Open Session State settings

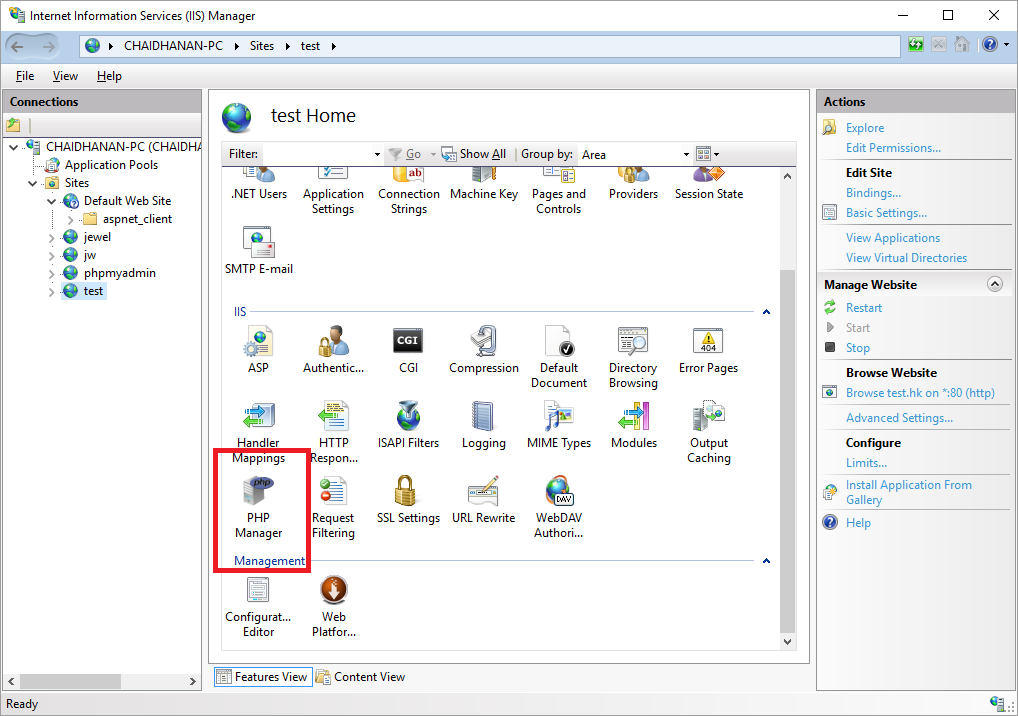708,184
